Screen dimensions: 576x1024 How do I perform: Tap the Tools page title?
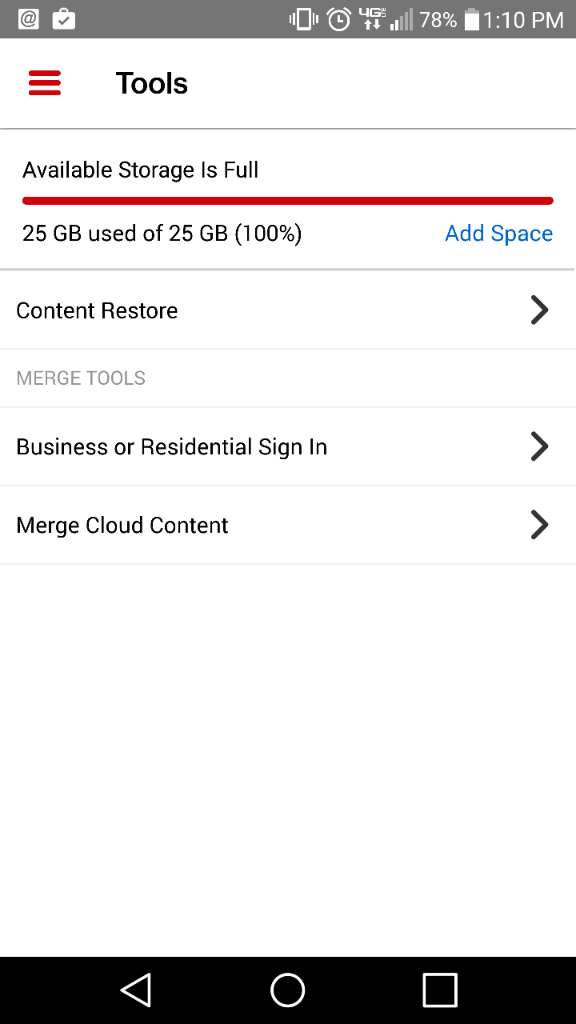[x=152, y=84]
